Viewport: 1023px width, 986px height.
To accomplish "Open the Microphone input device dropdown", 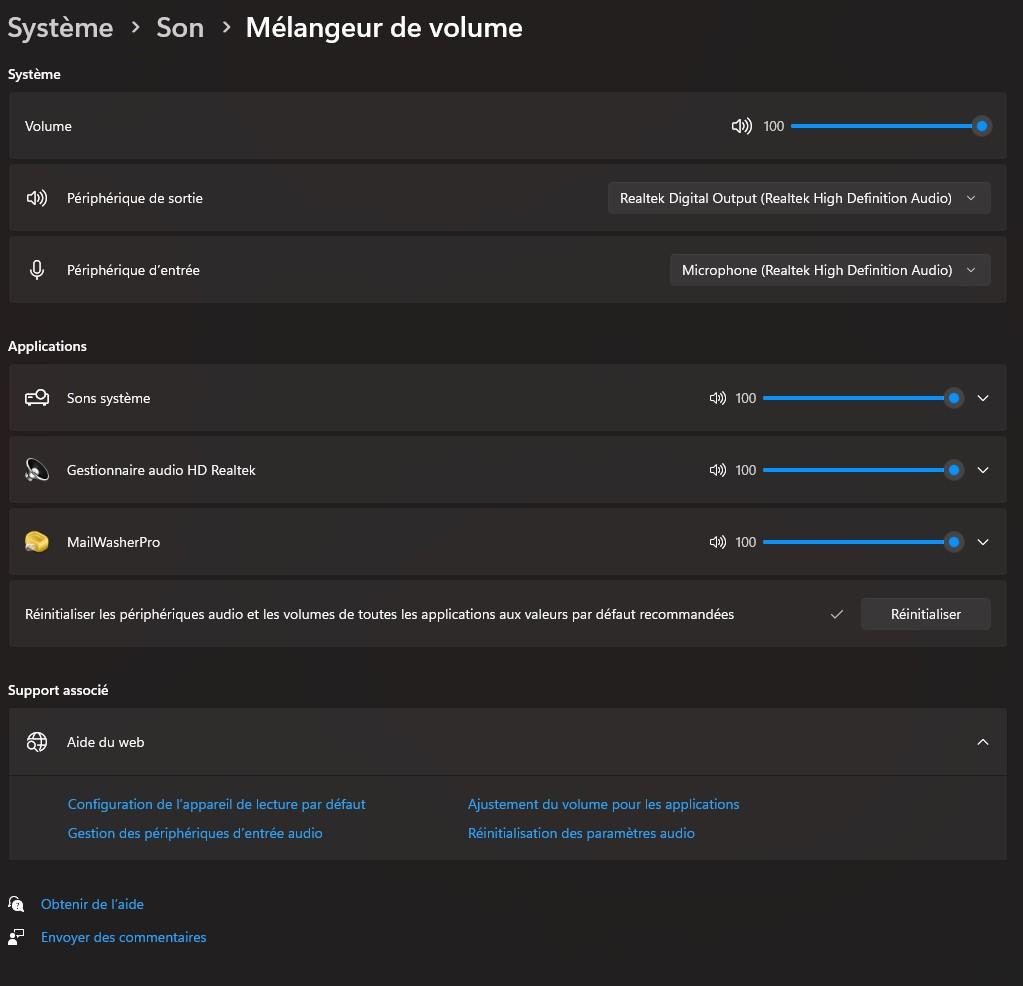I will point(830,270).
